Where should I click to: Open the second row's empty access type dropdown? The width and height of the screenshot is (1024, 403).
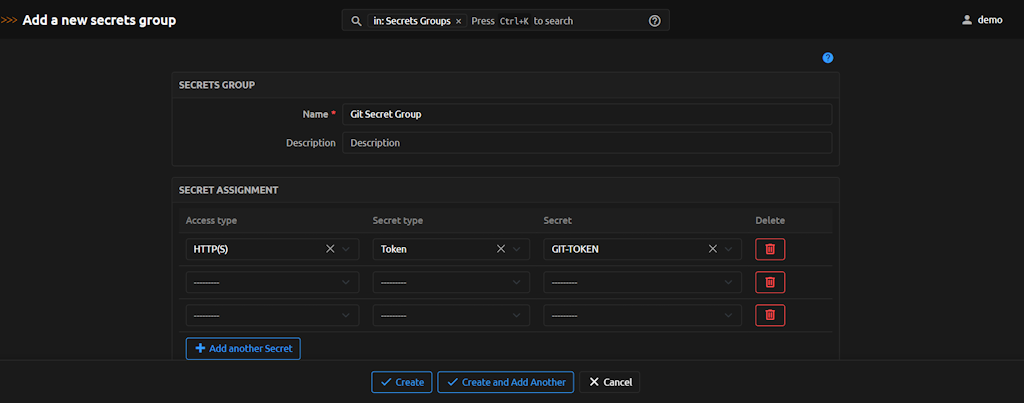pyautogui.click(x=271, y=282)
